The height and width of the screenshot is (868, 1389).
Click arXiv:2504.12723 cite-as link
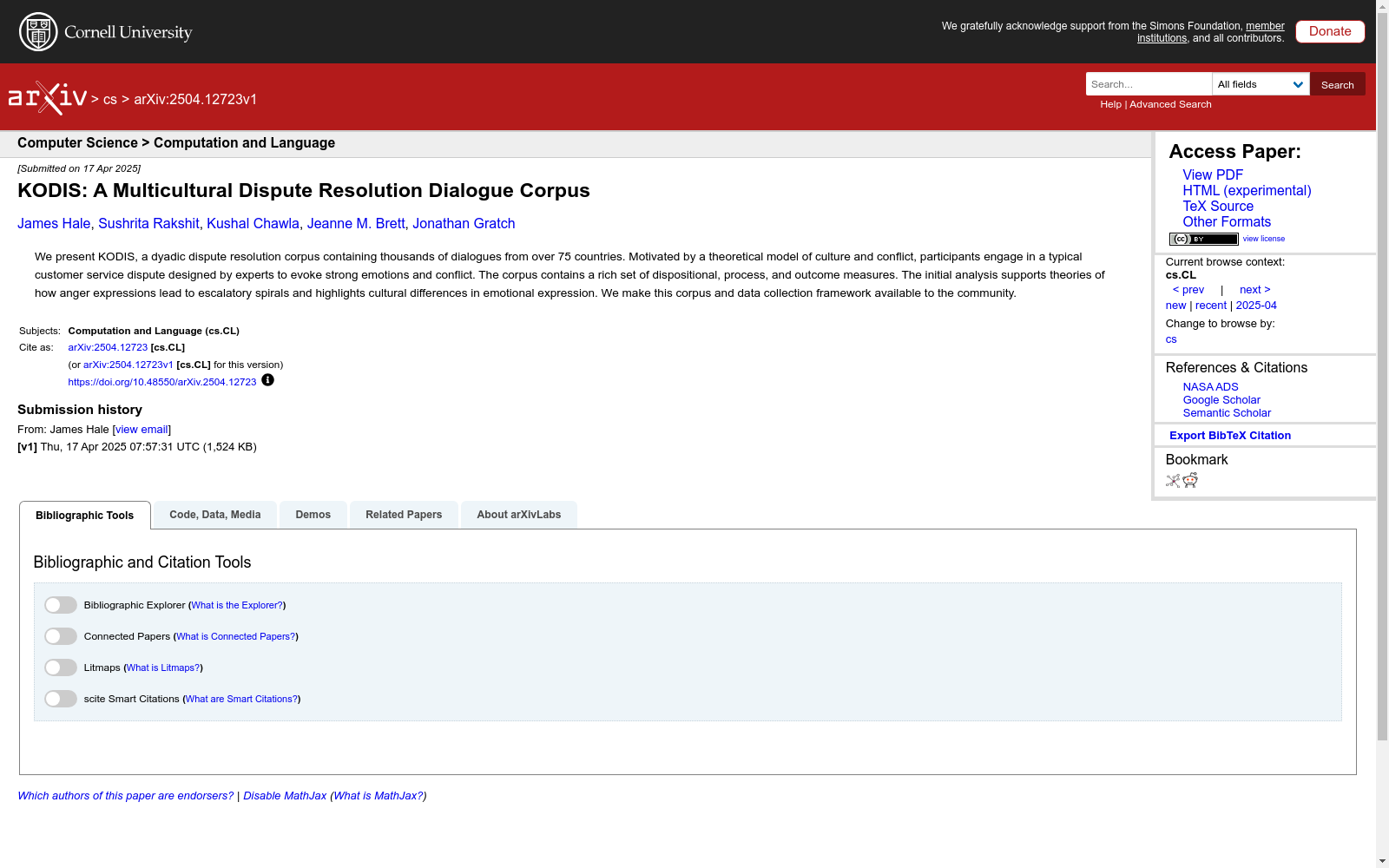pyautogui.click(x=108, y=347)
